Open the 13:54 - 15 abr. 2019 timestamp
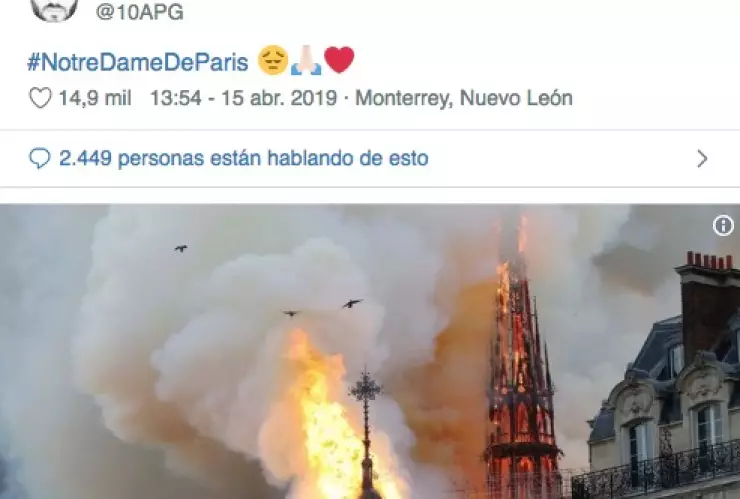 [244, 98]
